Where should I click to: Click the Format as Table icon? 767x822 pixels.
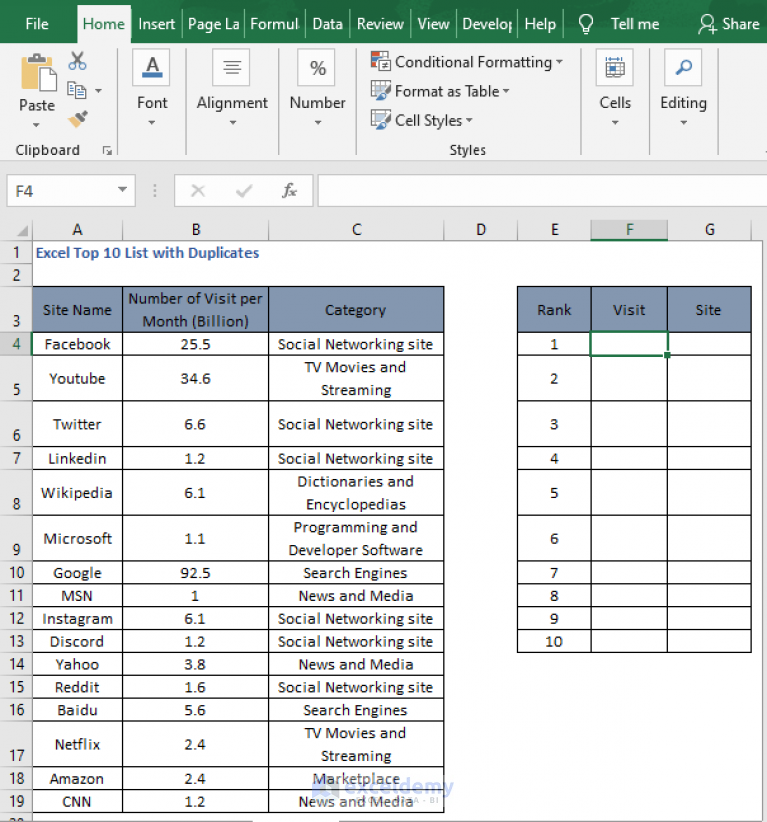click(x=381, y=91)
